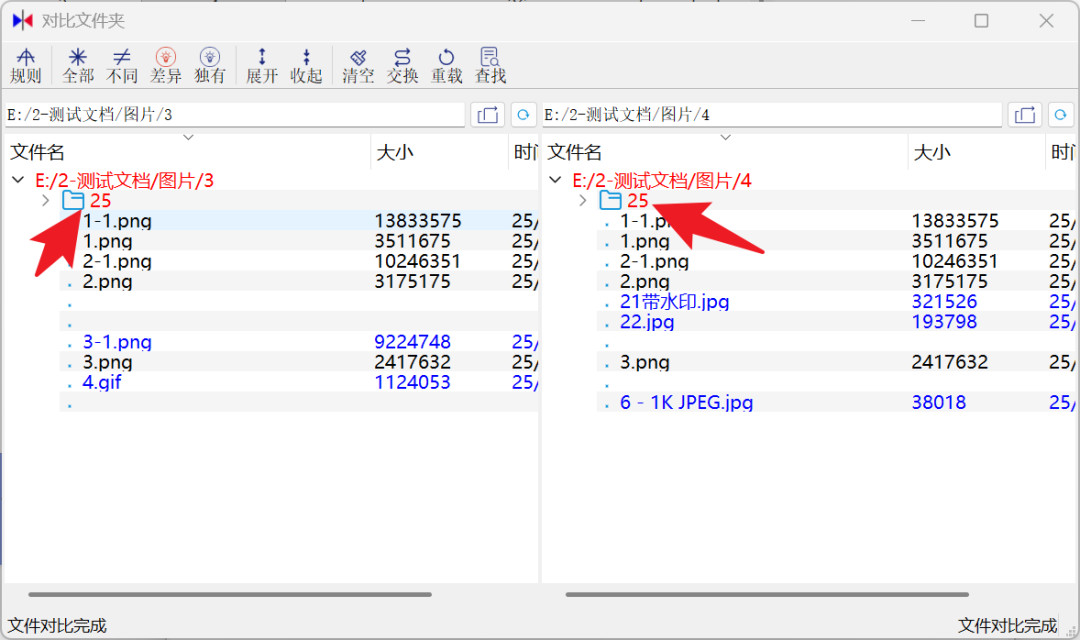The height and width of the screenshot is (640, 1080).
Task: Show 全部 (all) files filter
Action: pyautogui.click(x=78, y=66)
